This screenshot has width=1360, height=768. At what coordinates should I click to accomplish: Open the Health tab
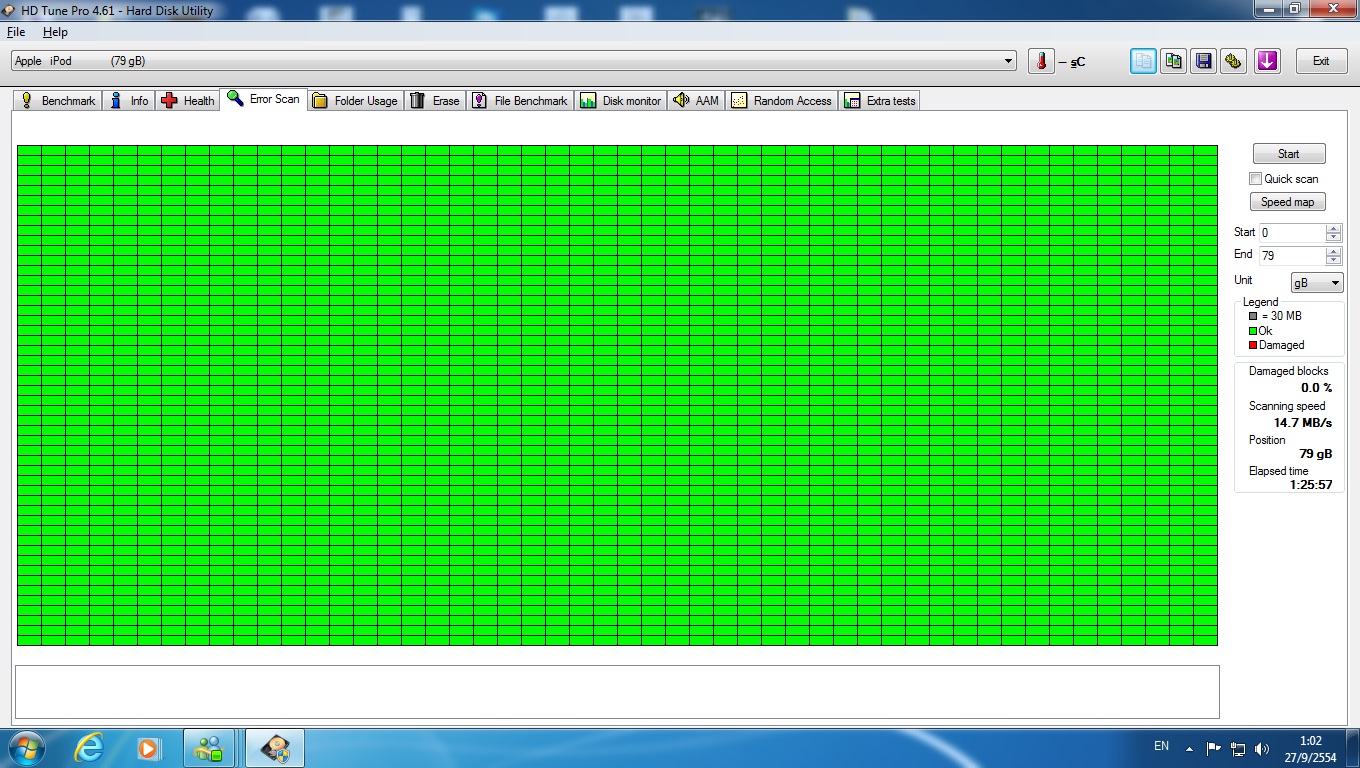(188, 101)
